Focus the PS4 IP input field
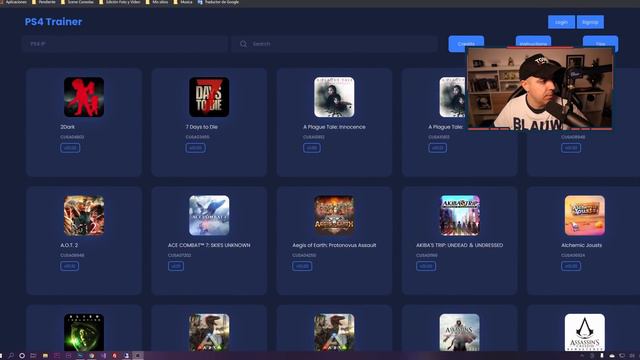640x360 pixels. pos(125,44)
